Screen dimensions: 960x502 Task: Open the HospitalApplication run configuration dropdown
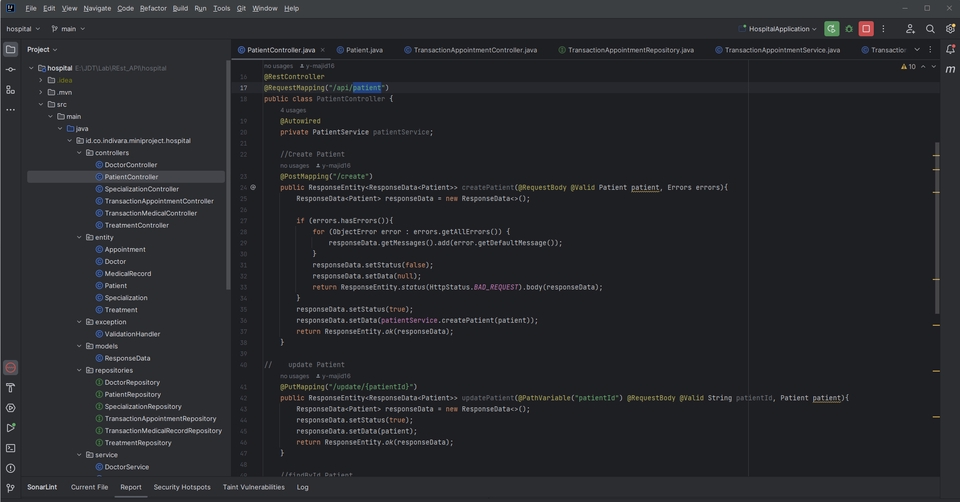(778, 29)
